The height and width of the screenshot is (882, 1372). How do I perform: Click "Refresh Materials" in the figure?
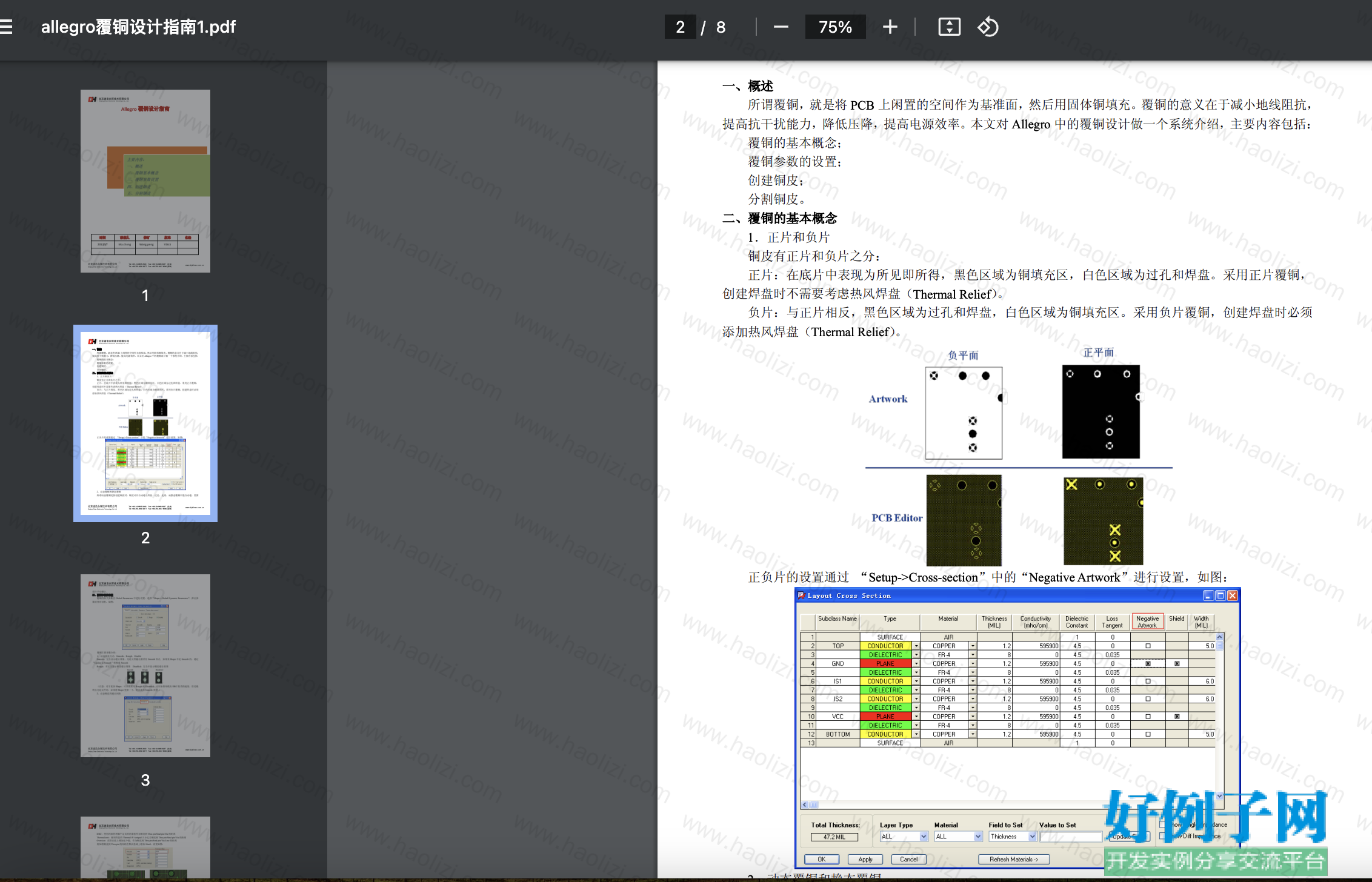[1013, 859]
